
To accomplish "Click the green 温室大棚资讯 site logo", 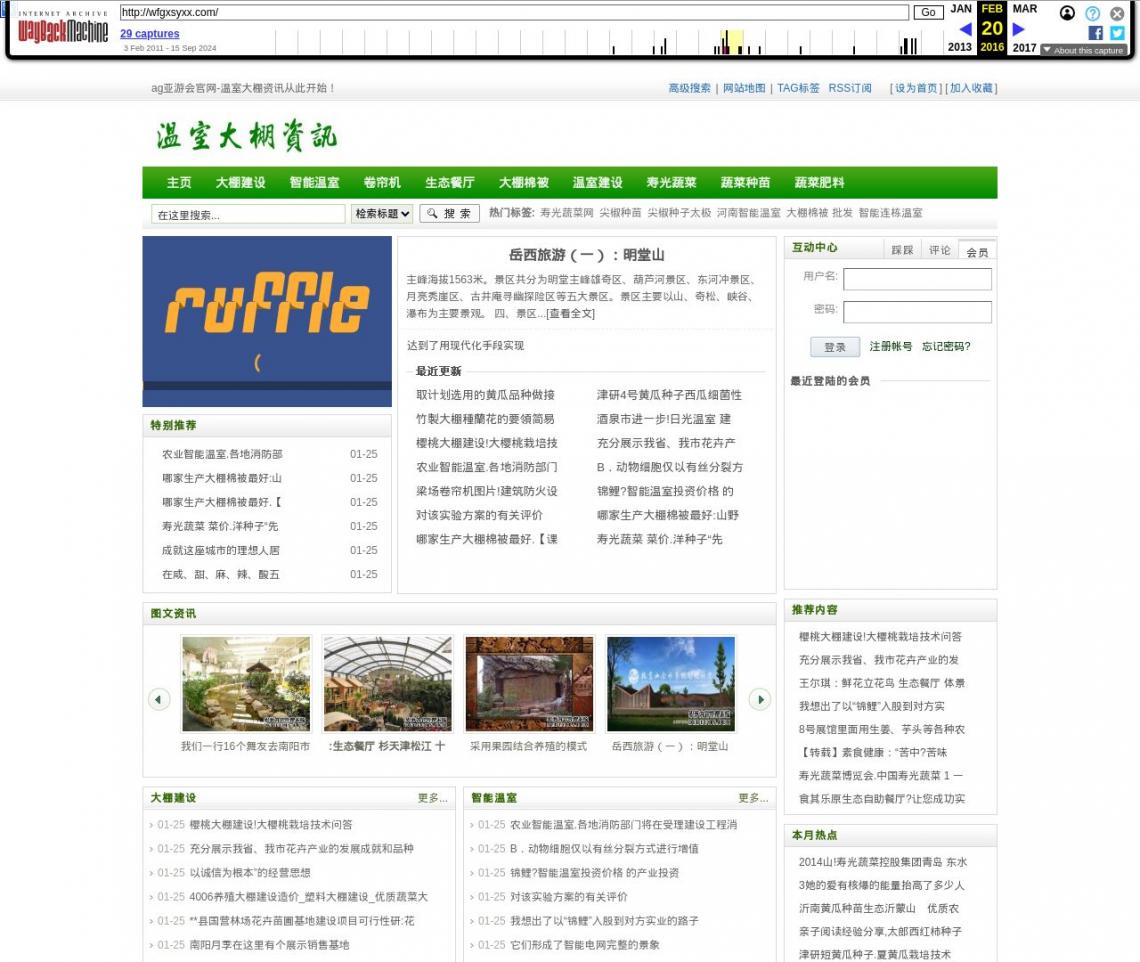I will pyautogui.click(x=246, y=136).
